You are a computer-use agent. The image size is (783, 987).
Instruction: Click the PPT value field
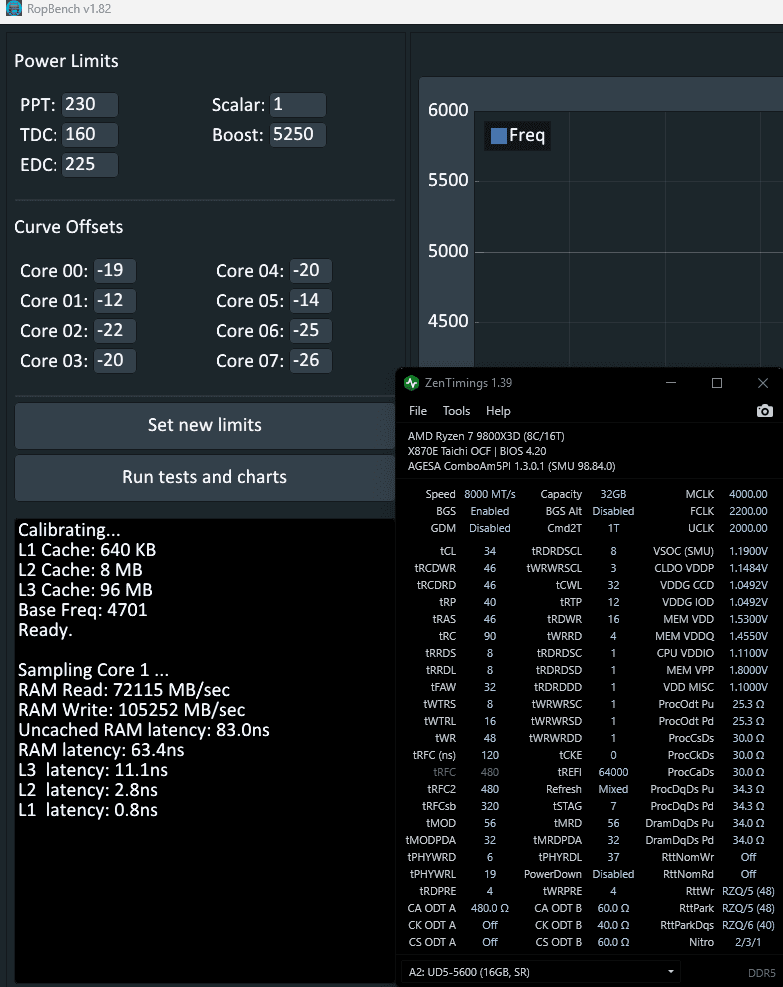(89, 104)
